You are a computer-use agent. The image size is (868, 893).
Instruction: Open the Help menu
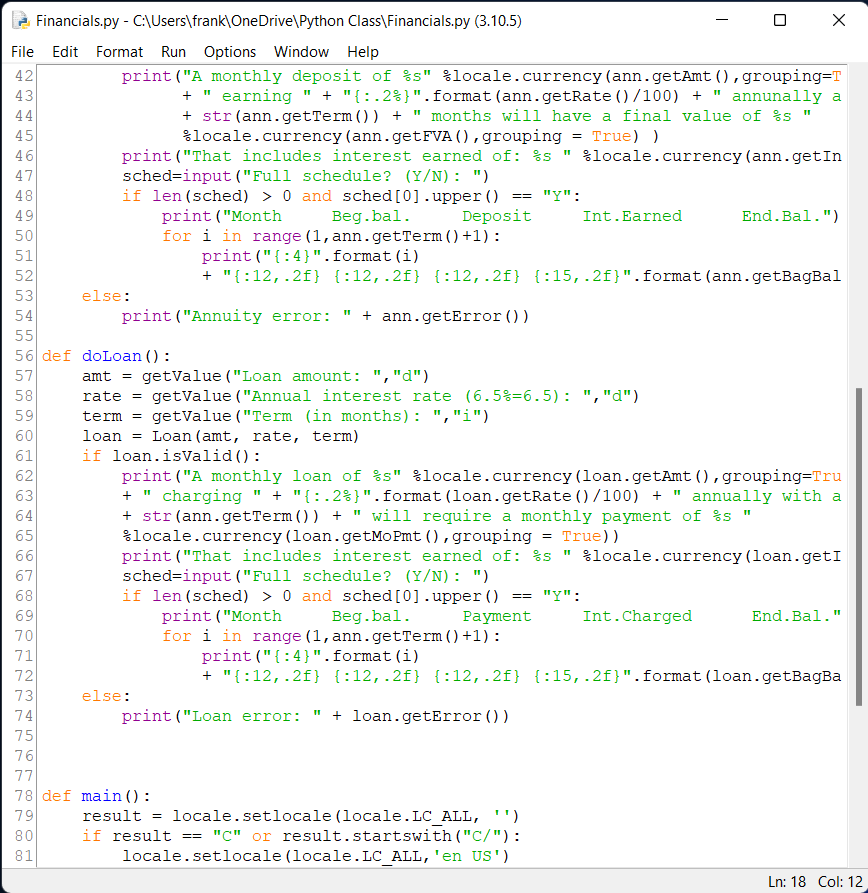tap(363, 52)
